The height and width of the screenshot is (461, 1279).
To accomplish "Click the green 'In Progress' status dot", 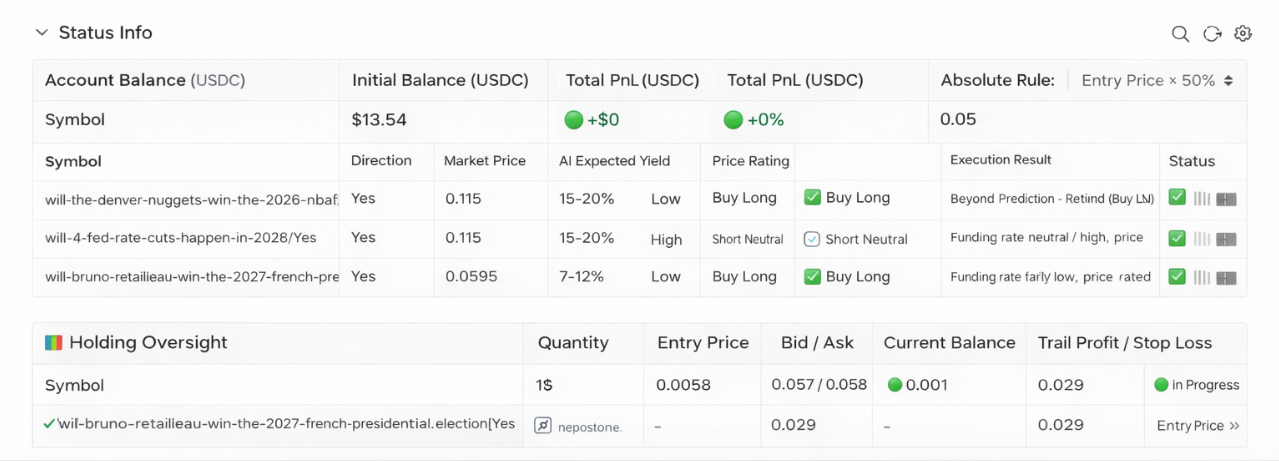I will 1161,385.
